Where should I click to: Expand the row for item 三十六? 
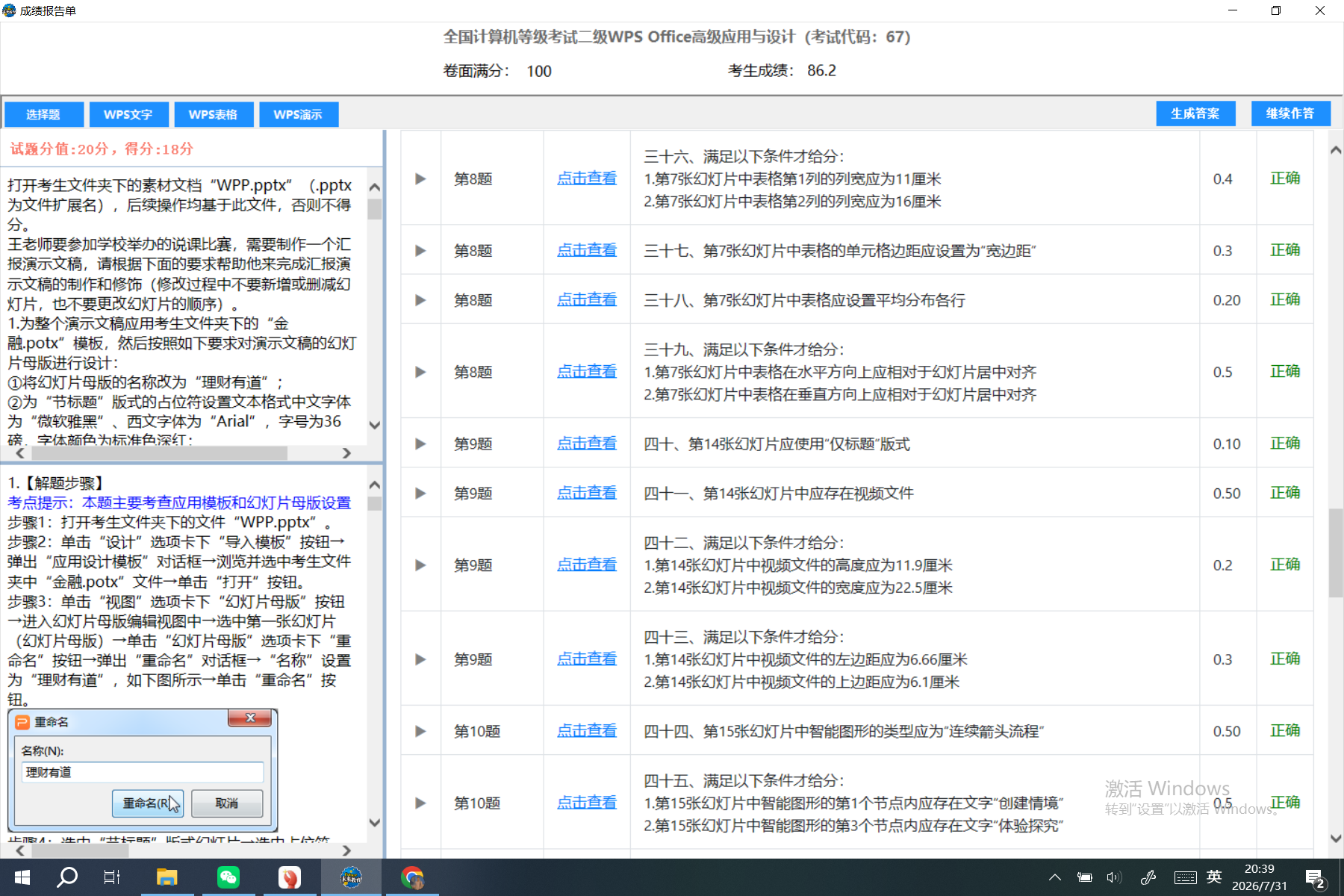420,178
